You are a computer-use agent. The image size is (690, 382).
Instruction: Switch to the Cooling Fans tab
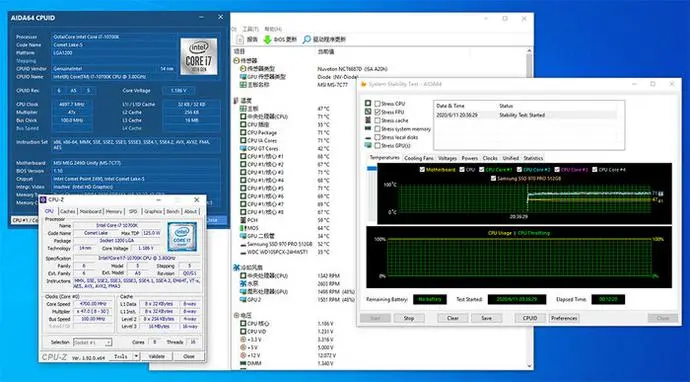click(x=418, y=158)
